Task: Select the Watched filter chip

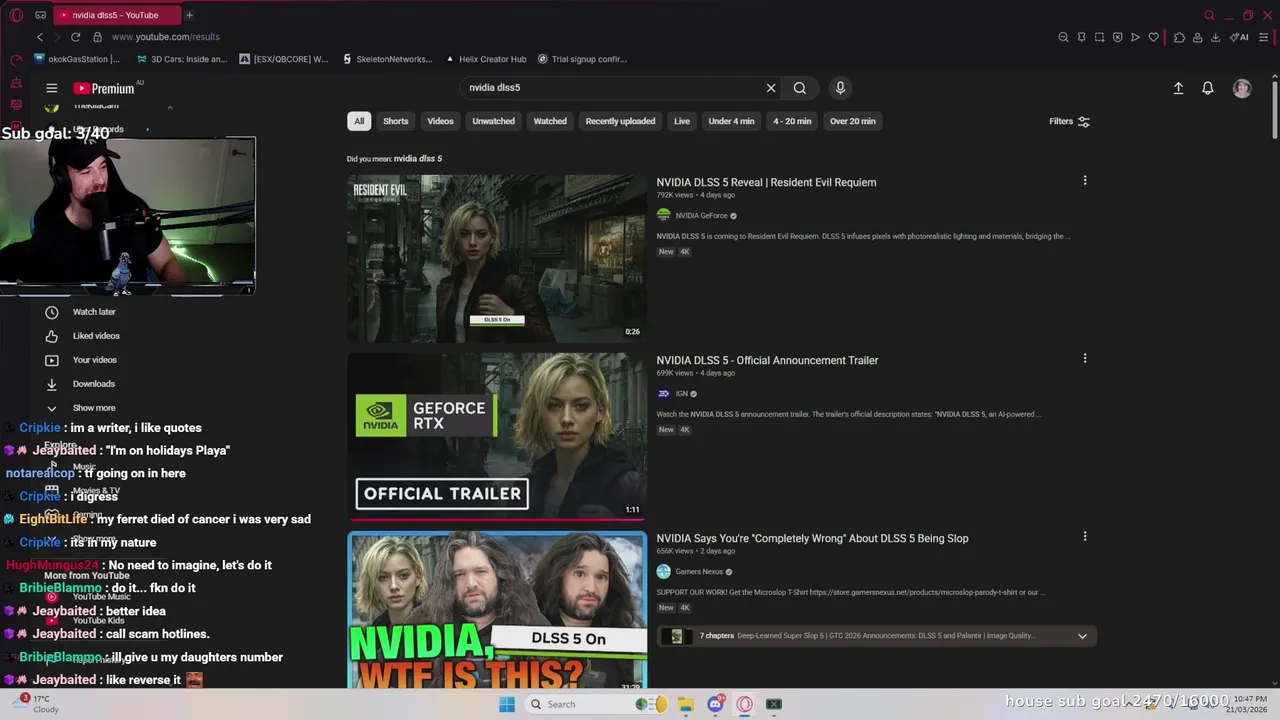Action: (550, 121)
